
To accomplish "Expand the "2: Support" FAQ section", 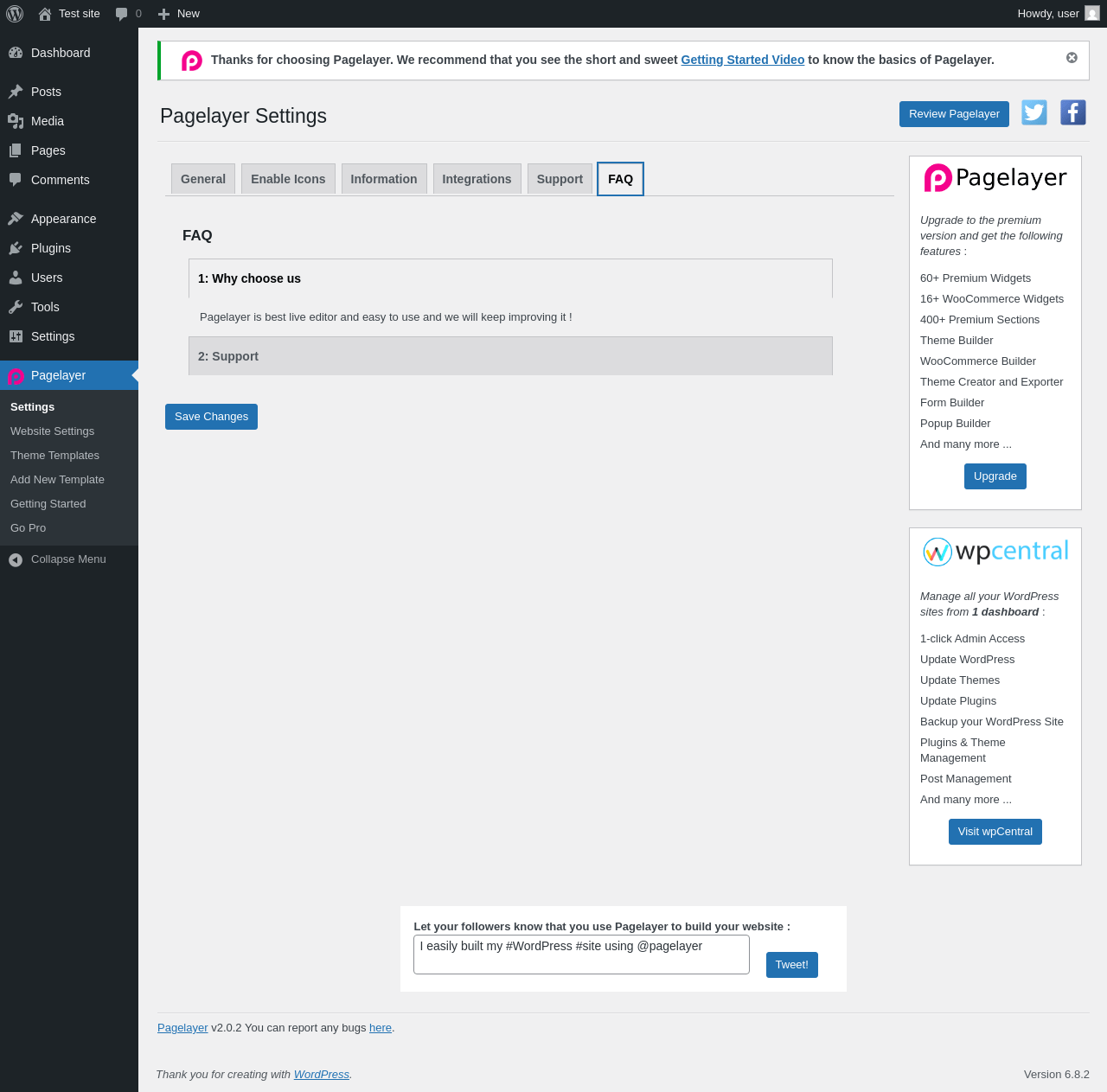I will (x=510, y=356).
